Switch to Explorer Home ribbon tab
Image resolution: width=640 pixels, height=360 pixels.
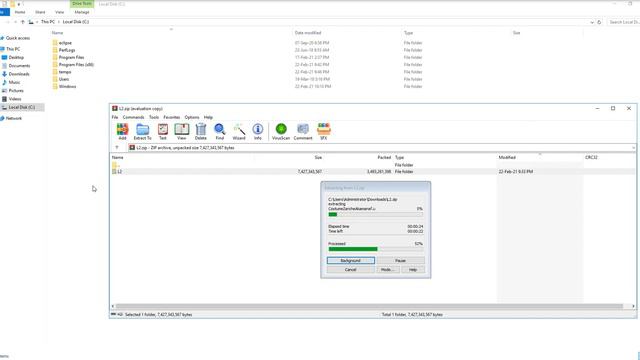[x=20, y=12]
